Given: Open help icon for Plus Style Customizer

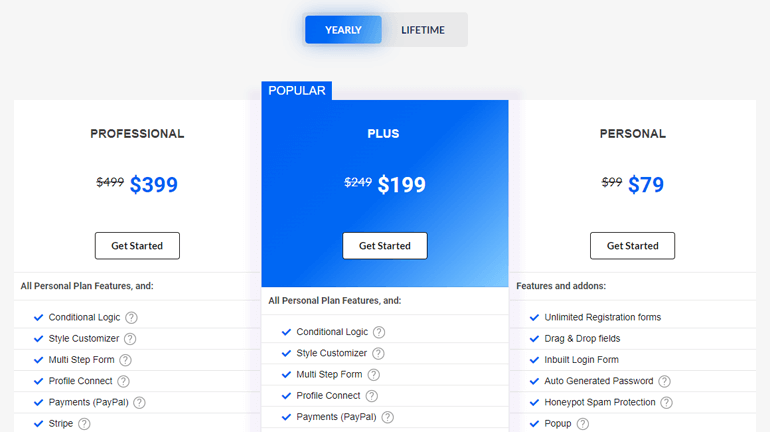Looking at the screenshot, I should [378, 353].
